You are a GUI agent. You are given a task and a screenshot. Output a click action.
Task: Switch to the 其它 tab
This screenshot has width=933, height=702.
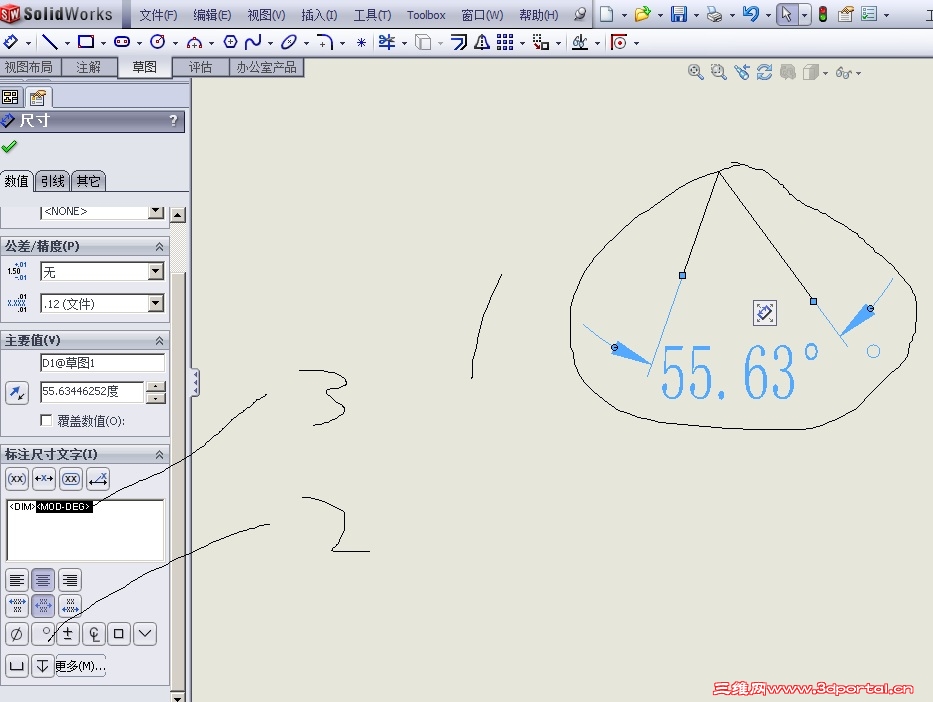(x=88, y=181)
